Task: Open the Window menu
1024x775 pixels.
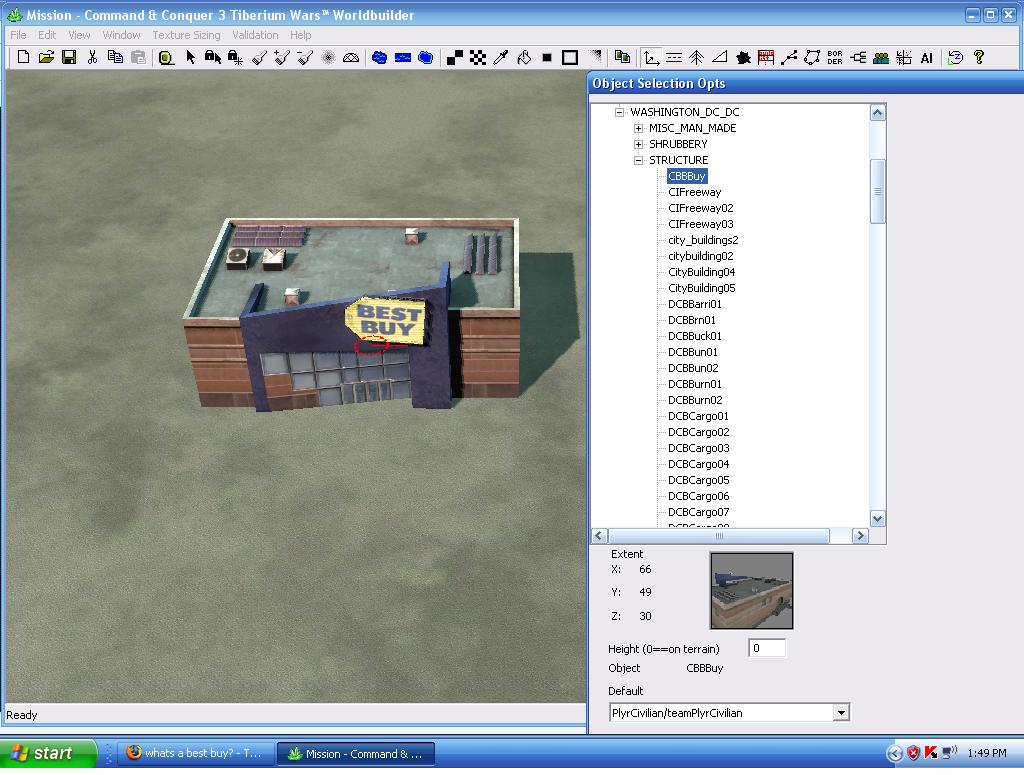Action: 121,35
